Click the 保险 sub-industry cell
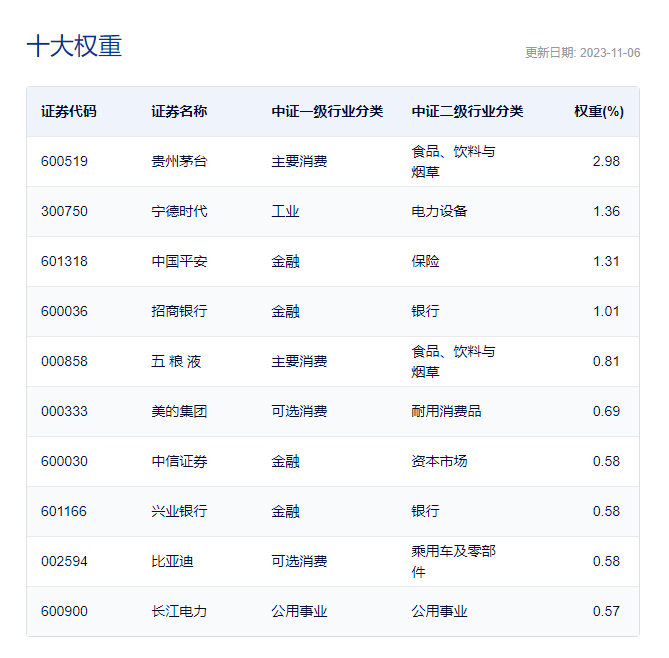This screenshot has width=669, height=658. pos(425,261)
